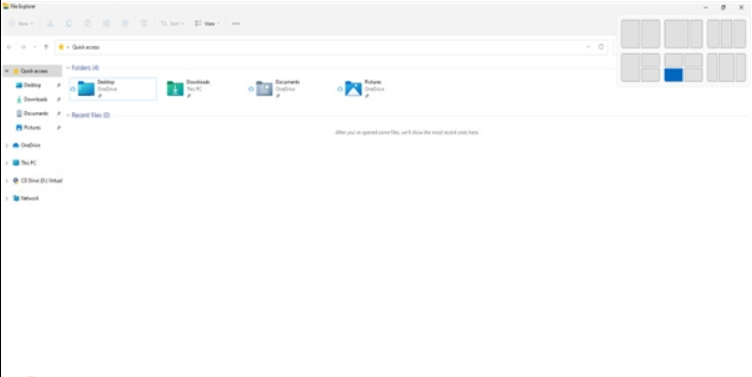The image size is (752, 377).
Task: Snap window to left half layout zone
Action: pos(630,34)
